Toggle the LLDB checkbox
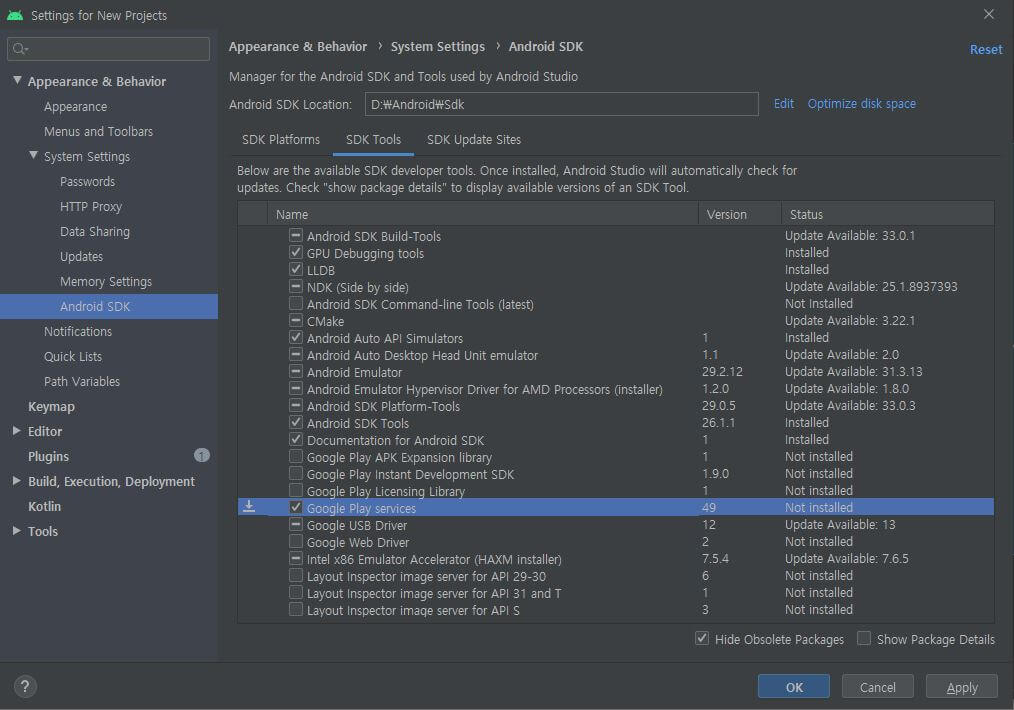This screenshot has height=710, width=1014. point(296,269)
